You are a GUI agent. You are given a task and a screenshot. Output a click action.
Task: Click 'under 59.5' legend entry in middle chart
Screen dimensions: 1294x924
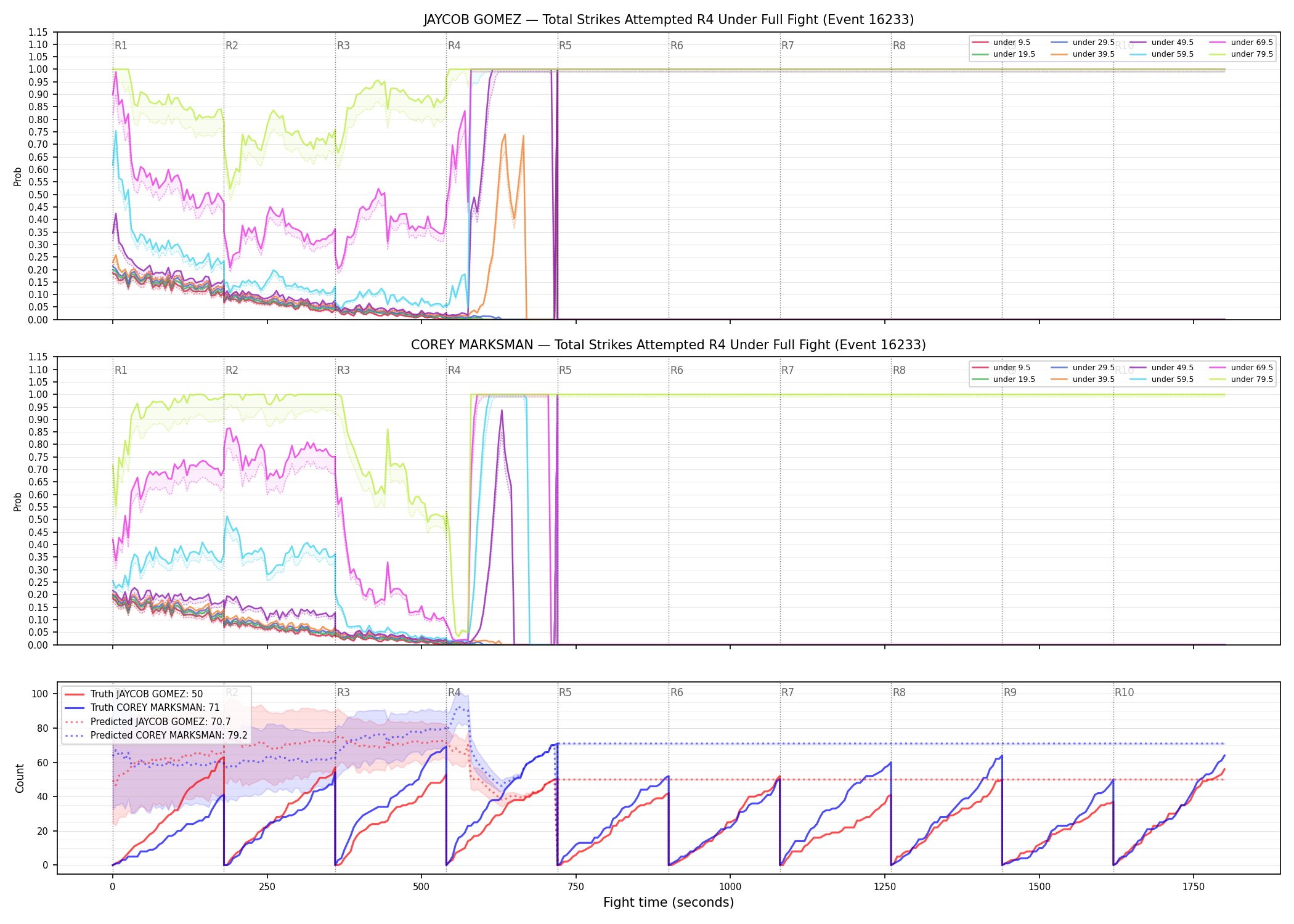tap(1162, 379)
